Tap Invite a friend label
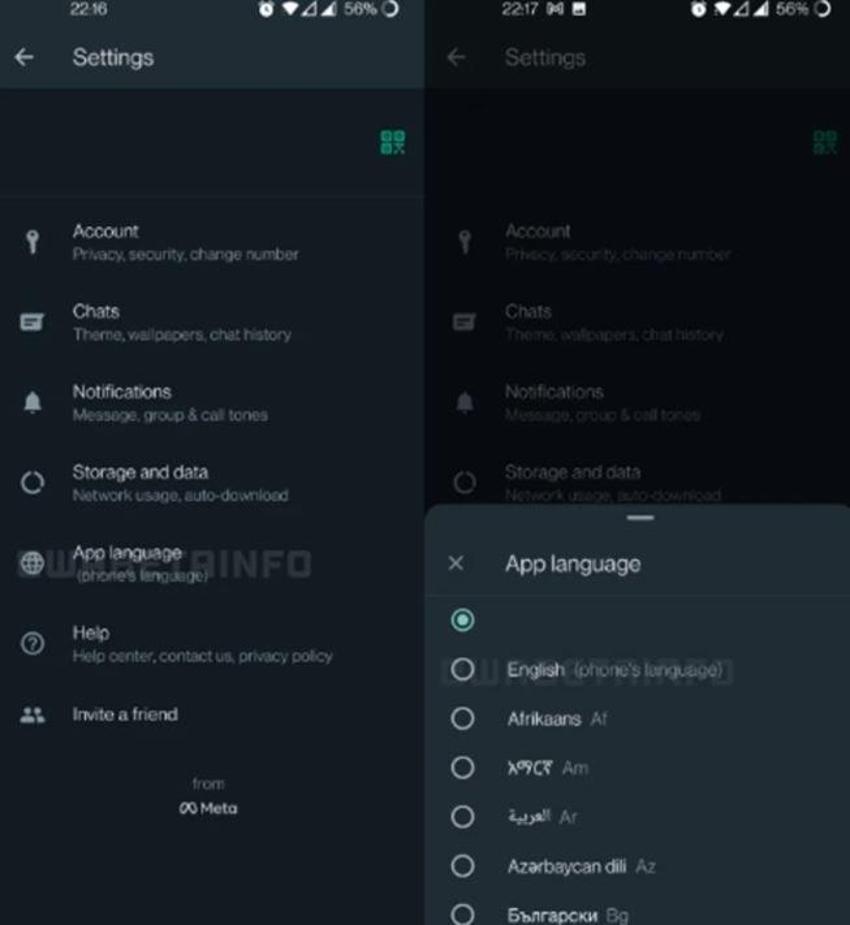The height and width of the screenshot is (925, 850). 125,714
